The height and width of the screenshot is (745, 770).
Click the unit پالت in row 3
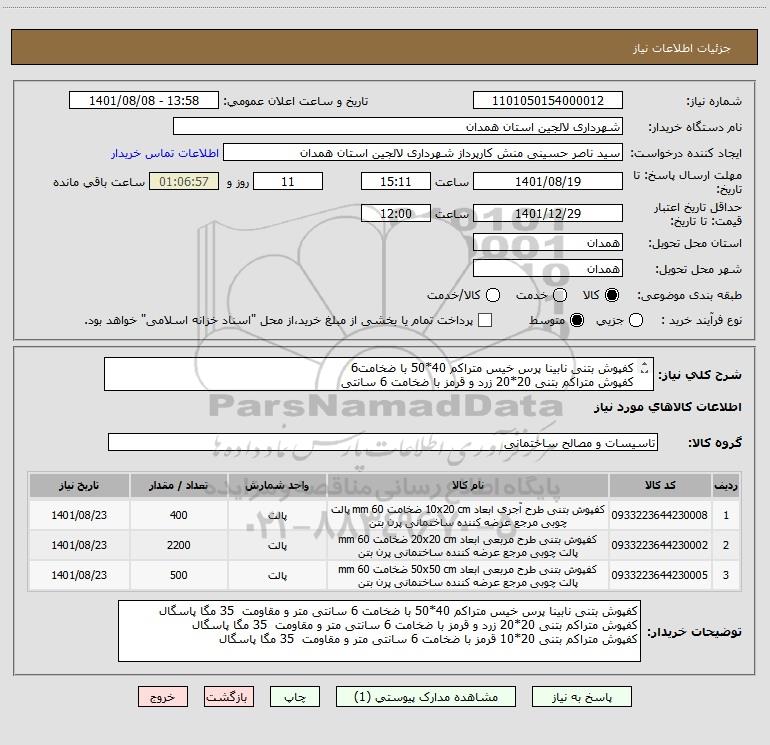tap(277, 576)
